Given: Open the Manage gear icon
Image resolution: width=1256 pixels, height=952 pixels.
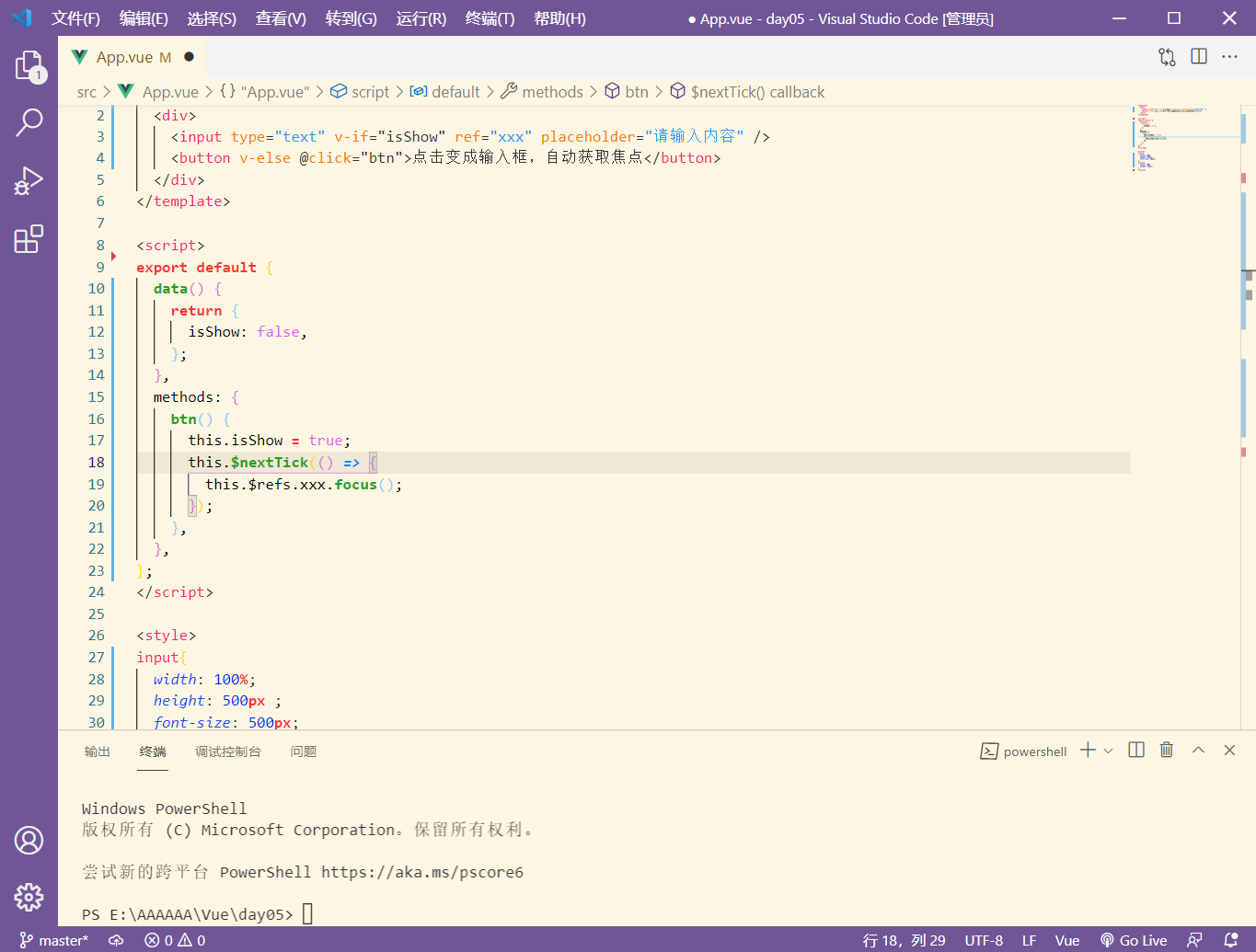Looking at the screenshot, I should click(x=29, y=897).
